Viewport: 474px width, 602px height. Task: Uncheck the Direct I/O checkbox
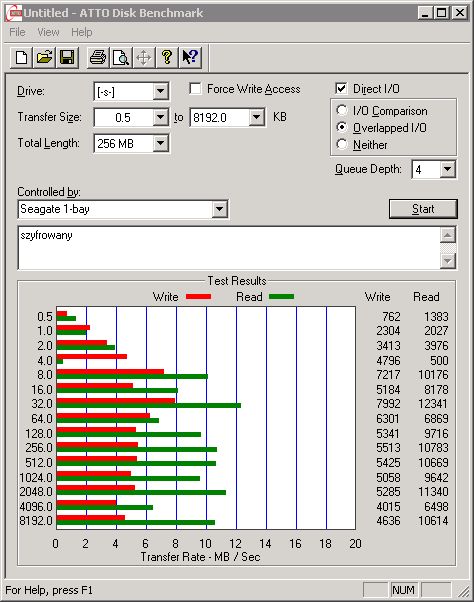341,89
